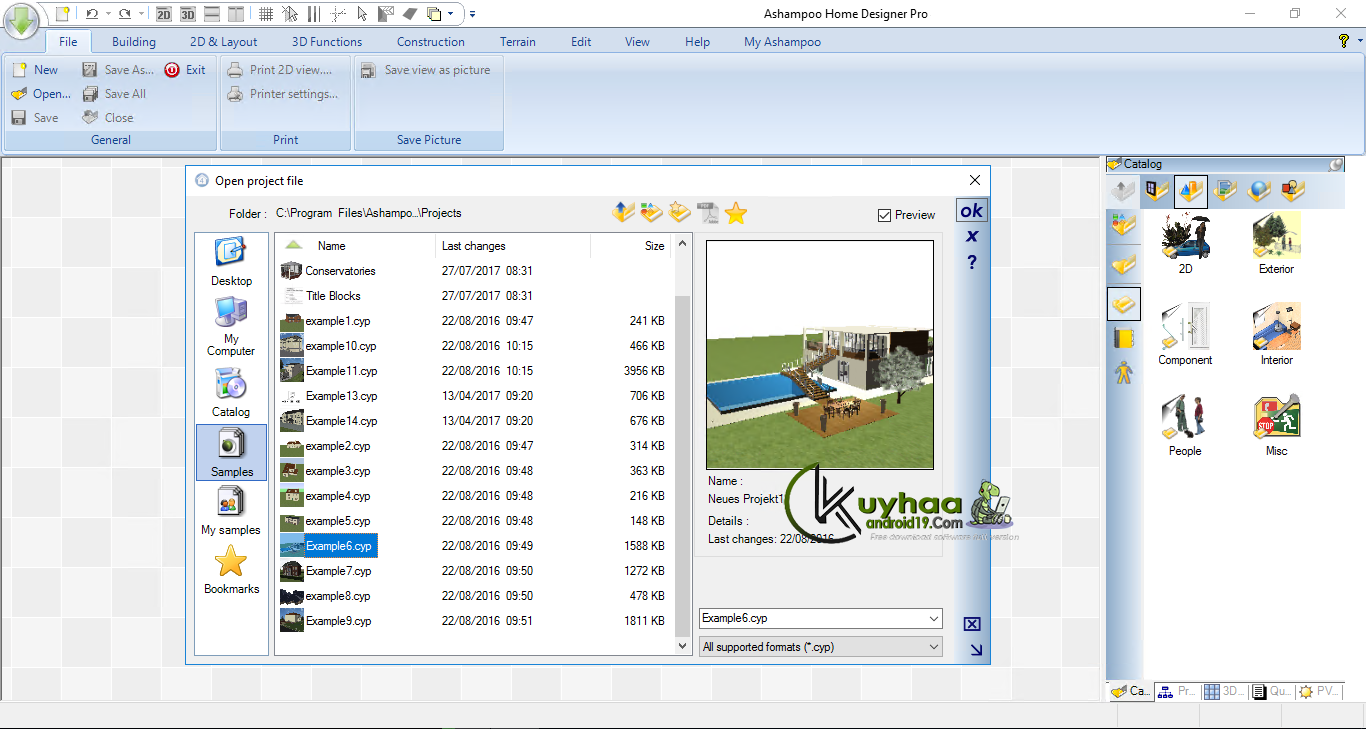Open Bookmarks in the dialog sidebar
This screenshot has height=729, width=1366.
click(x=231, y=570)
